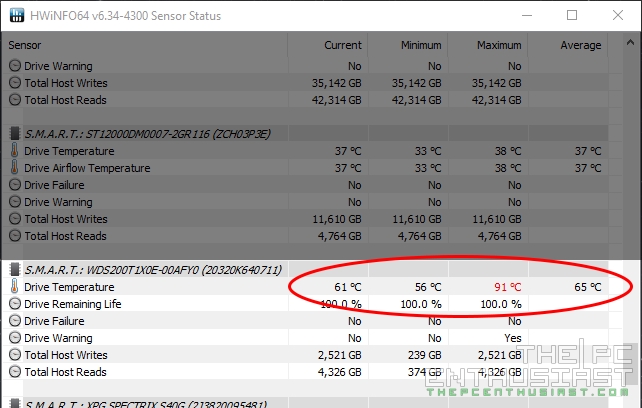Click the red 91 °C maximum temperature value

pos(508,287)
